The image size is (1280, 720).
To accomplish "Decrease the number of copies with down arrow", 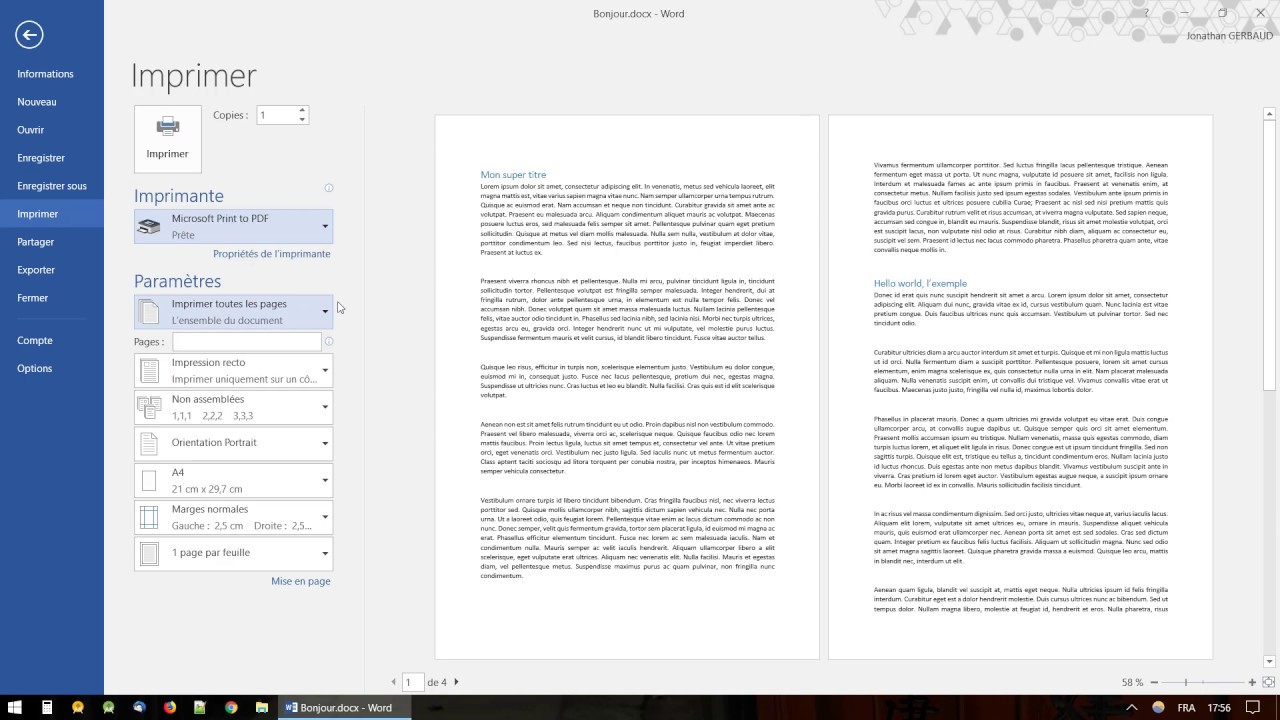I will point(302,120).
